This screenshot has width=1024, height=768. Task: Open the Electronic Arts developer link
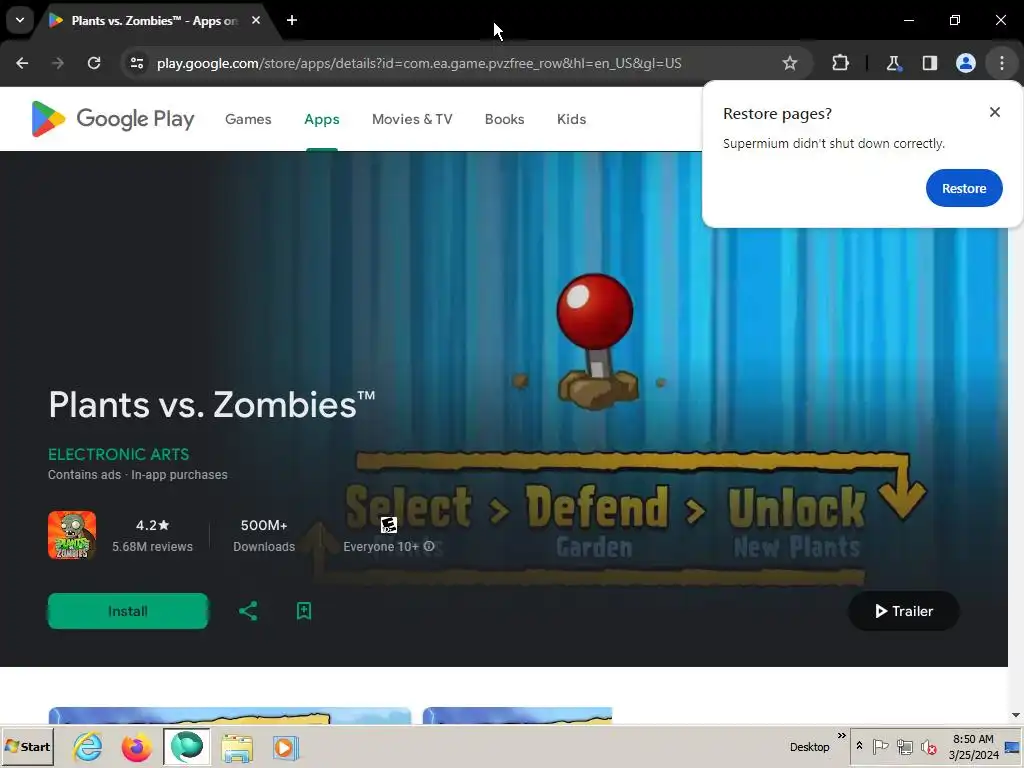coord(119,454)
